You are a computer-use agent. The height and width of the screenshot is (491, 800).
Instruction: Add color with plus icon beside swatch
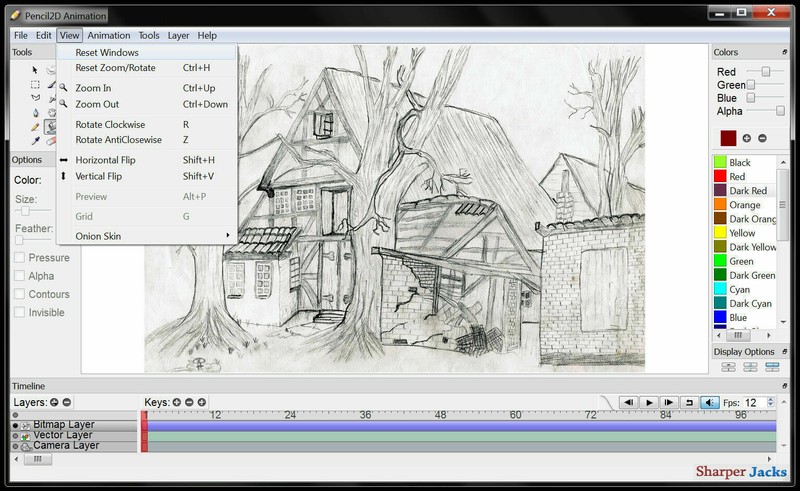[746, 138]
